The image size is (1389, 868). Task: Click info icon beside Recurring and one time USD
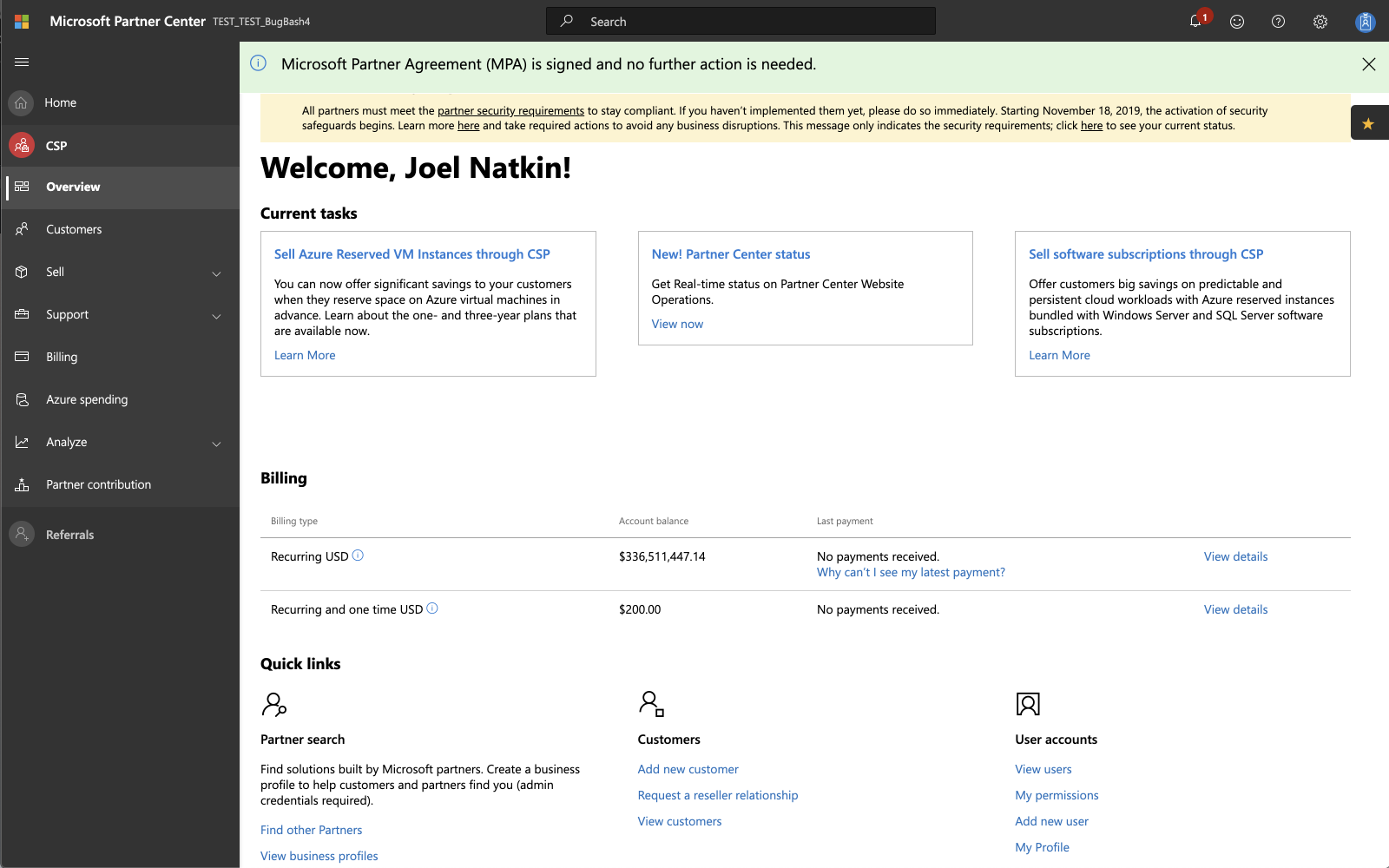point(432,608)
